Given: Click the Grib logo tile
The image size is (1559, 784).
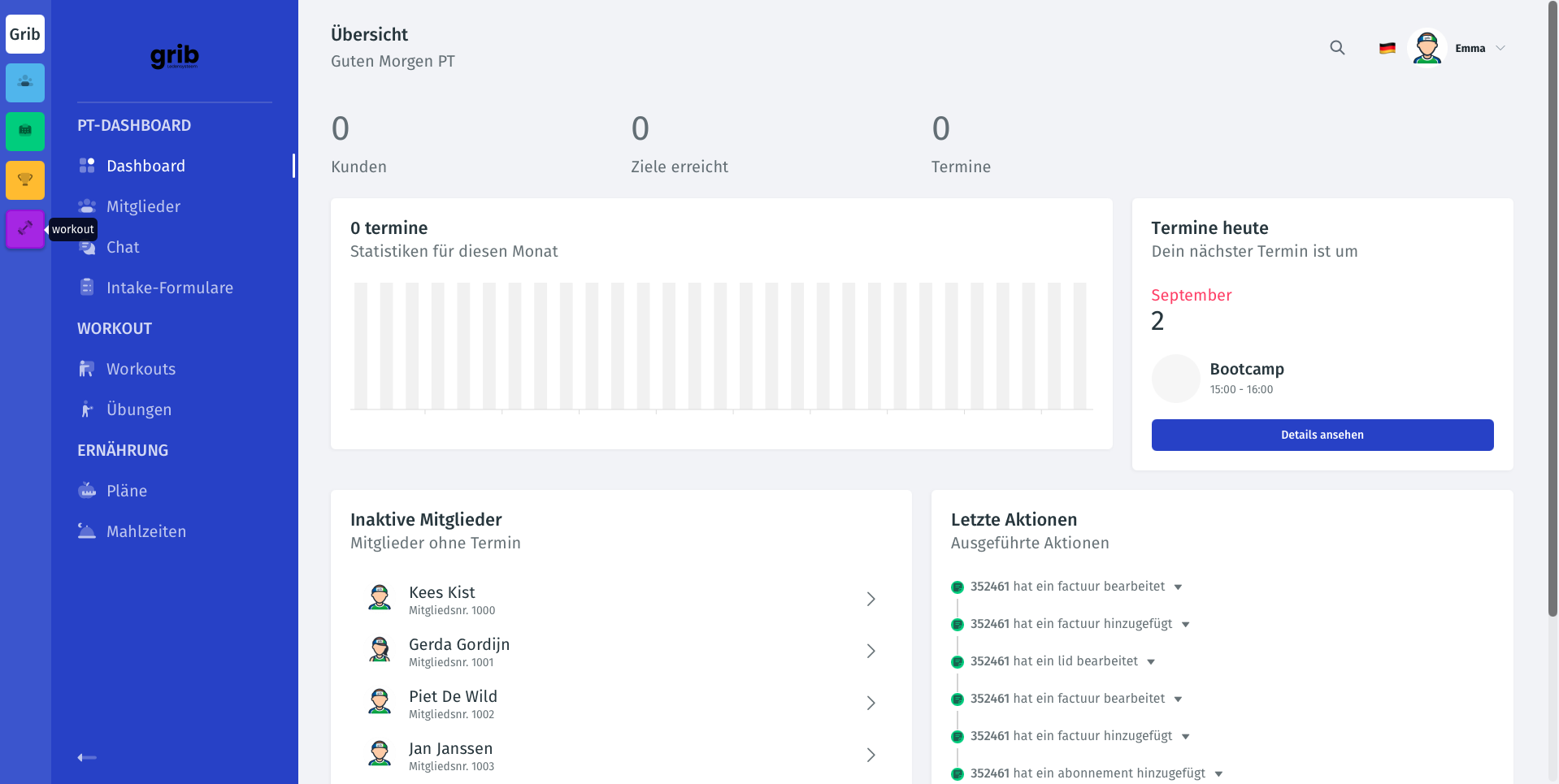Looking at the screenshot, I should (x=25, y=34).
